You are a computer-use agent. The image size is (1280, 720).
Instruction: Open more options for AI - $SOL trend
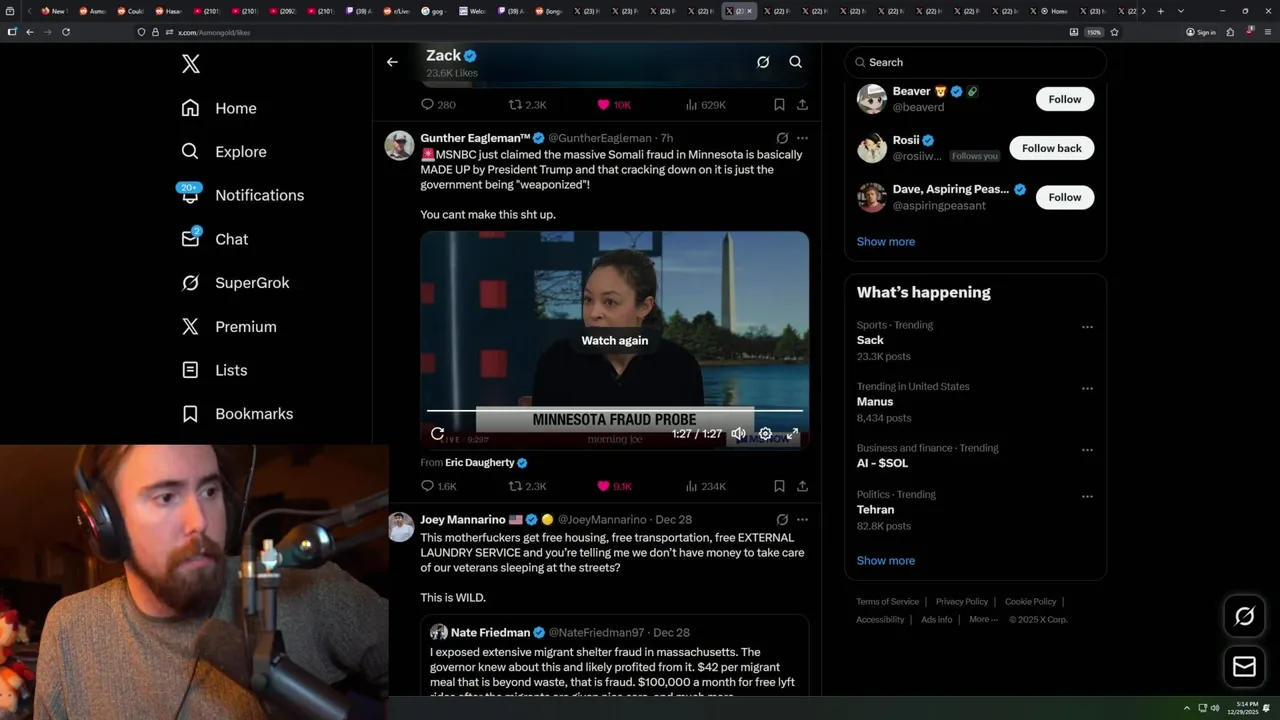click(x=1087, y=450)
